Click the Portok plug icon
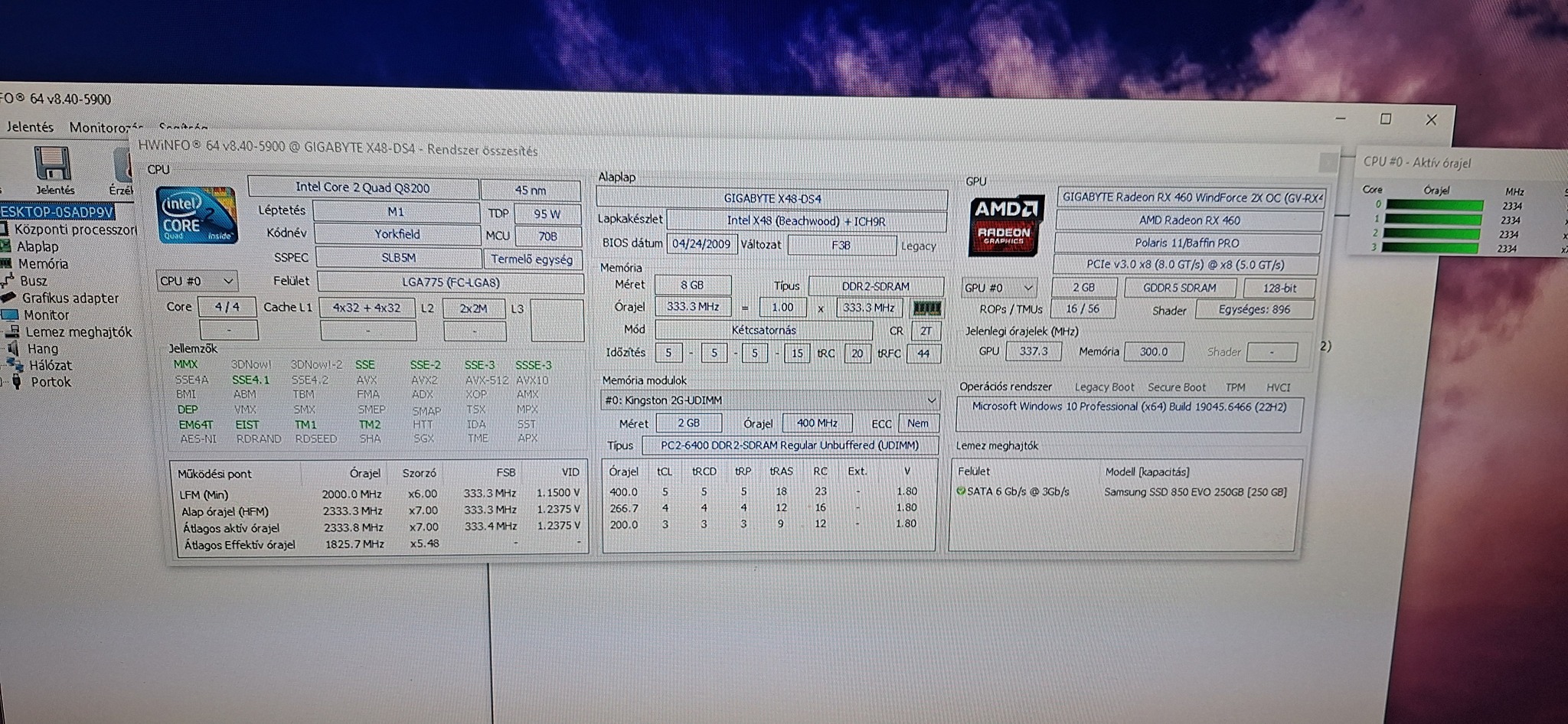Viewport: 1568px width, 724px height. click(17, 382)
